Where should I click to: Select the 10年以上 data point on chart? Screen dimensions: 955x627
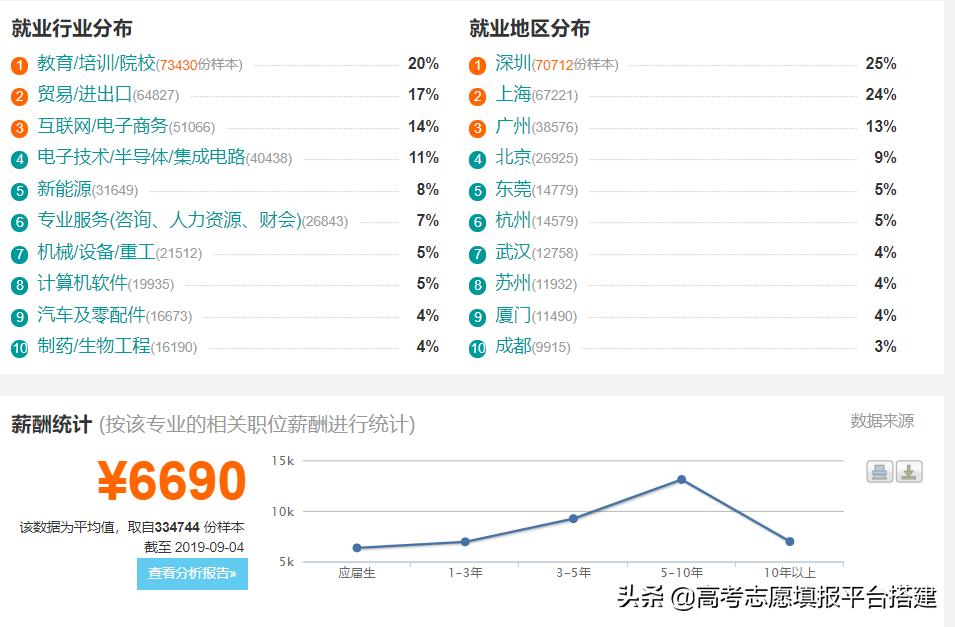[790, 541]
